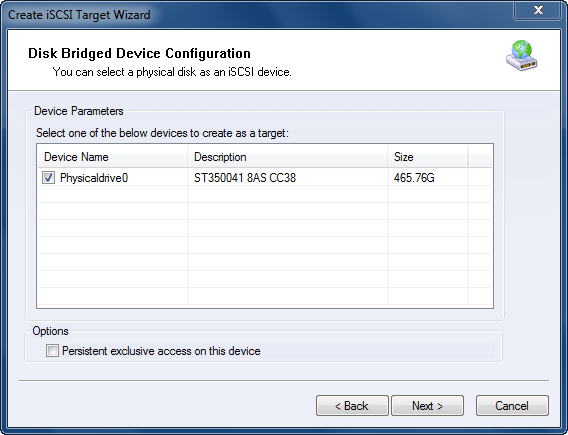This screenshot has width=568, height=435.
Task: Click the Disk Bridged Device Configuration heading
Action: [139, 53]
